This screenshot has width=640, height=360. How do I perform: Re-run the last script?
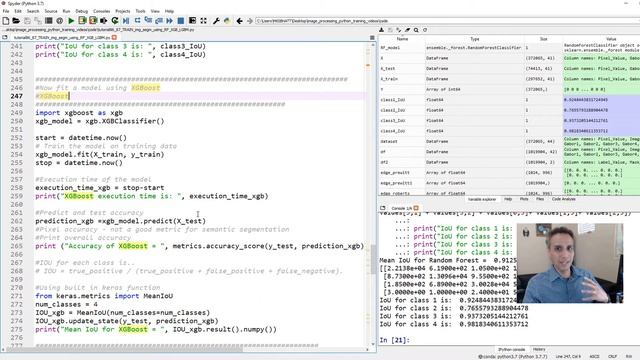point(115,20)
